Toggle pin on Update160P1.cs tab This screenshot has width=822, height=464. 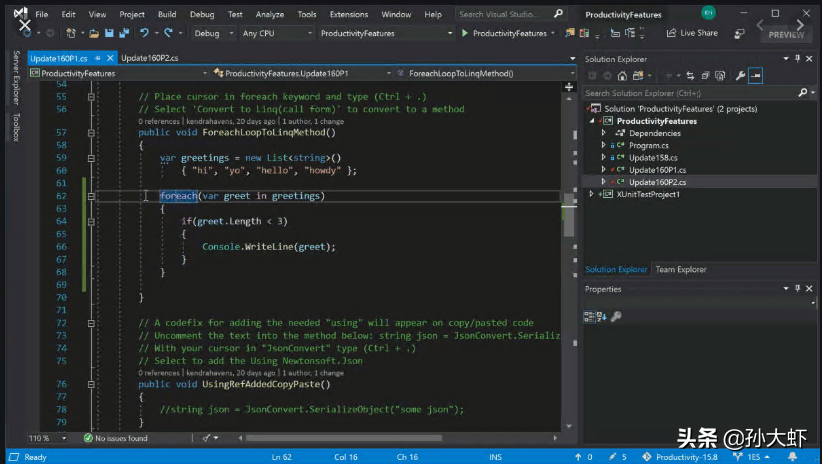click(96, 59)
